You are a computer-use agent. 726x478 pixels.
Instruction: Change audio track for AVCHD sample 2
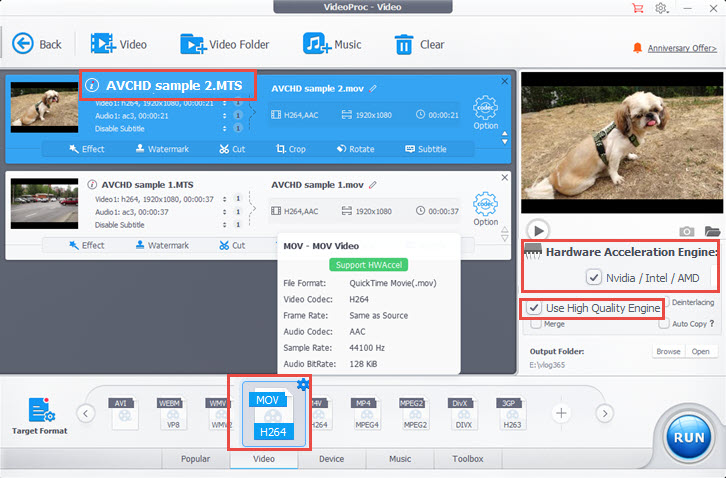pyautogui.click(x=225, y=115)
